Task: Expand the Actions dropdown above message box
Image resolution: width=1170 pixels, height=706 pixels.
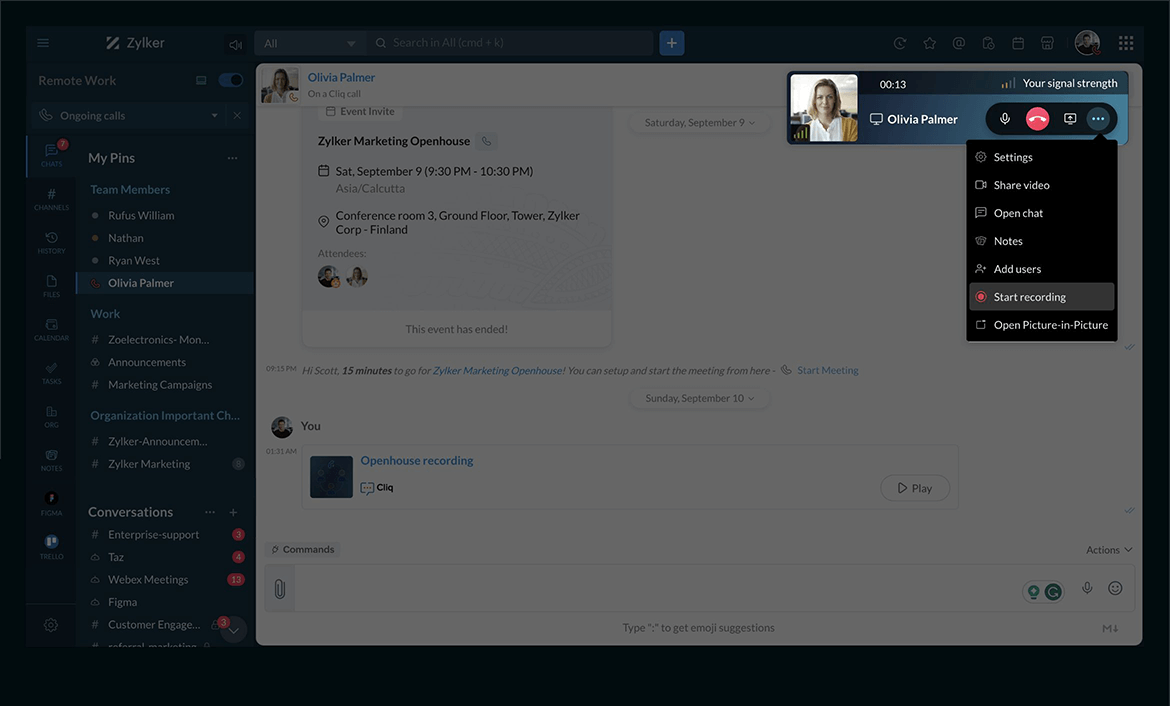Action: click(x=1109, y=550)
